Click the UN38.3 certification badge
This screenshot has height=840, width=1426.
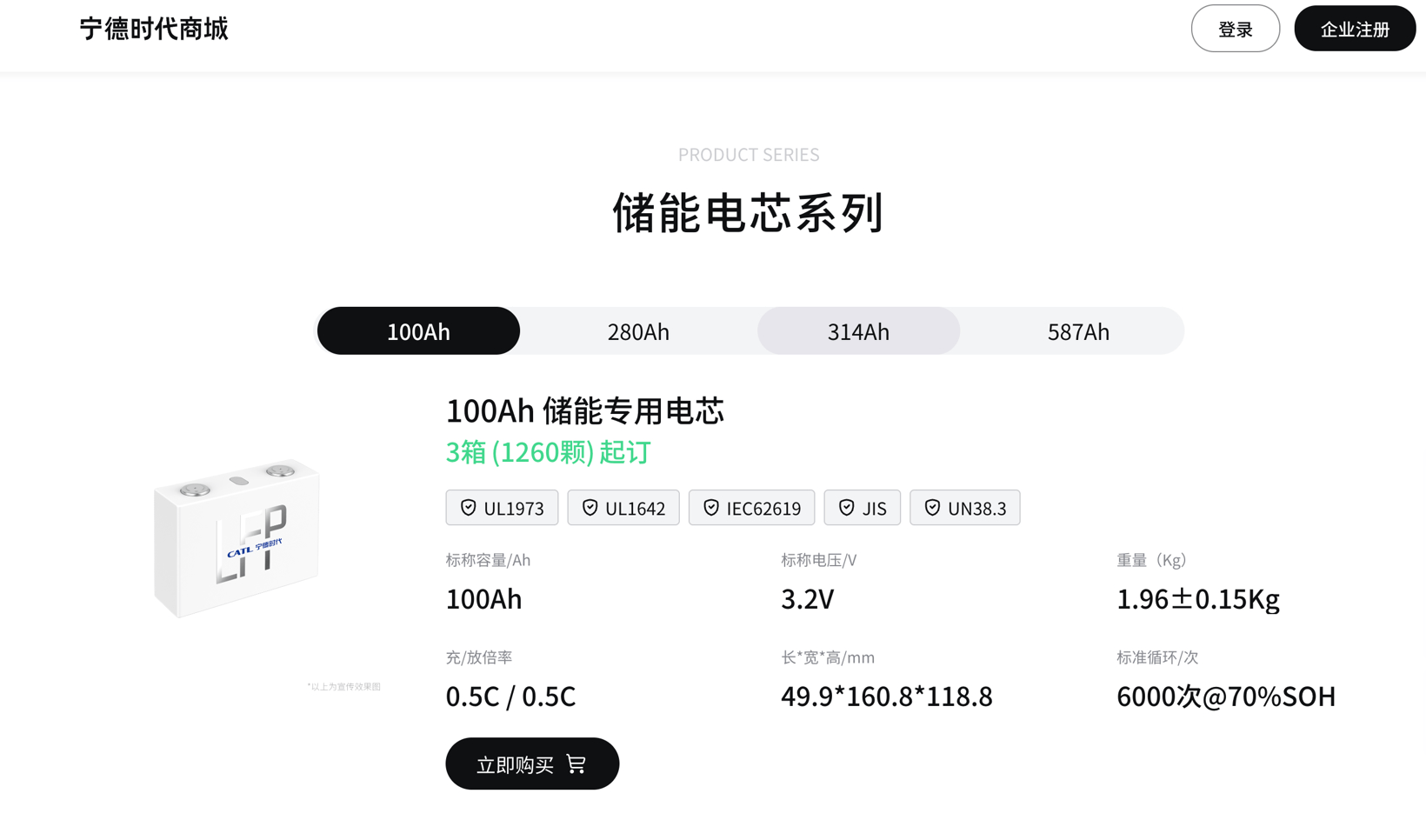click(964, 508)
